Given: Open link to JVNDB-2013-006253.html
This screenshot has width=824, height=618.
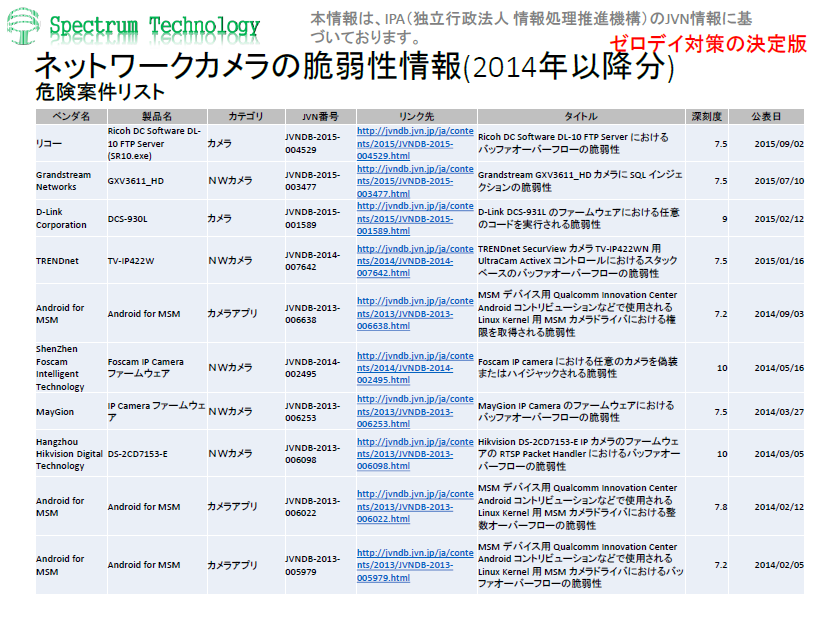Looking at the screenshot, I should click(x=415, y=411).
